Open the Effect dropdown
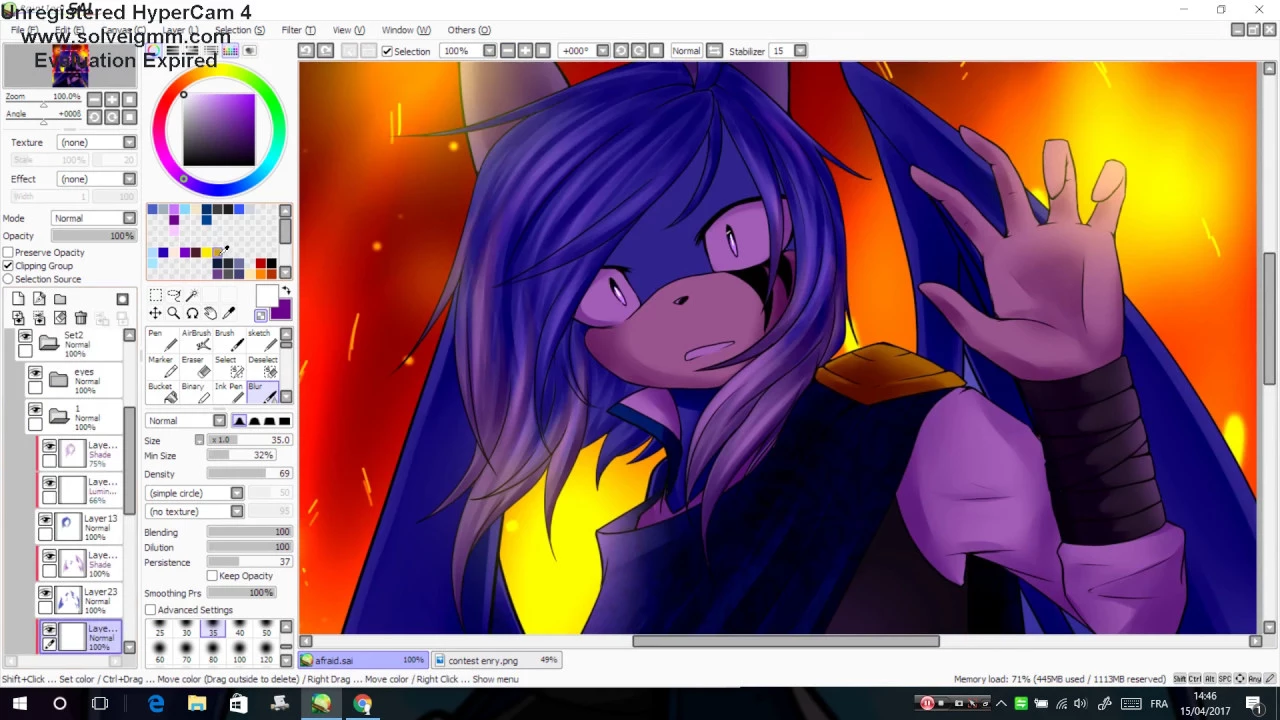Screen dimensions: 1280x720 97,179
